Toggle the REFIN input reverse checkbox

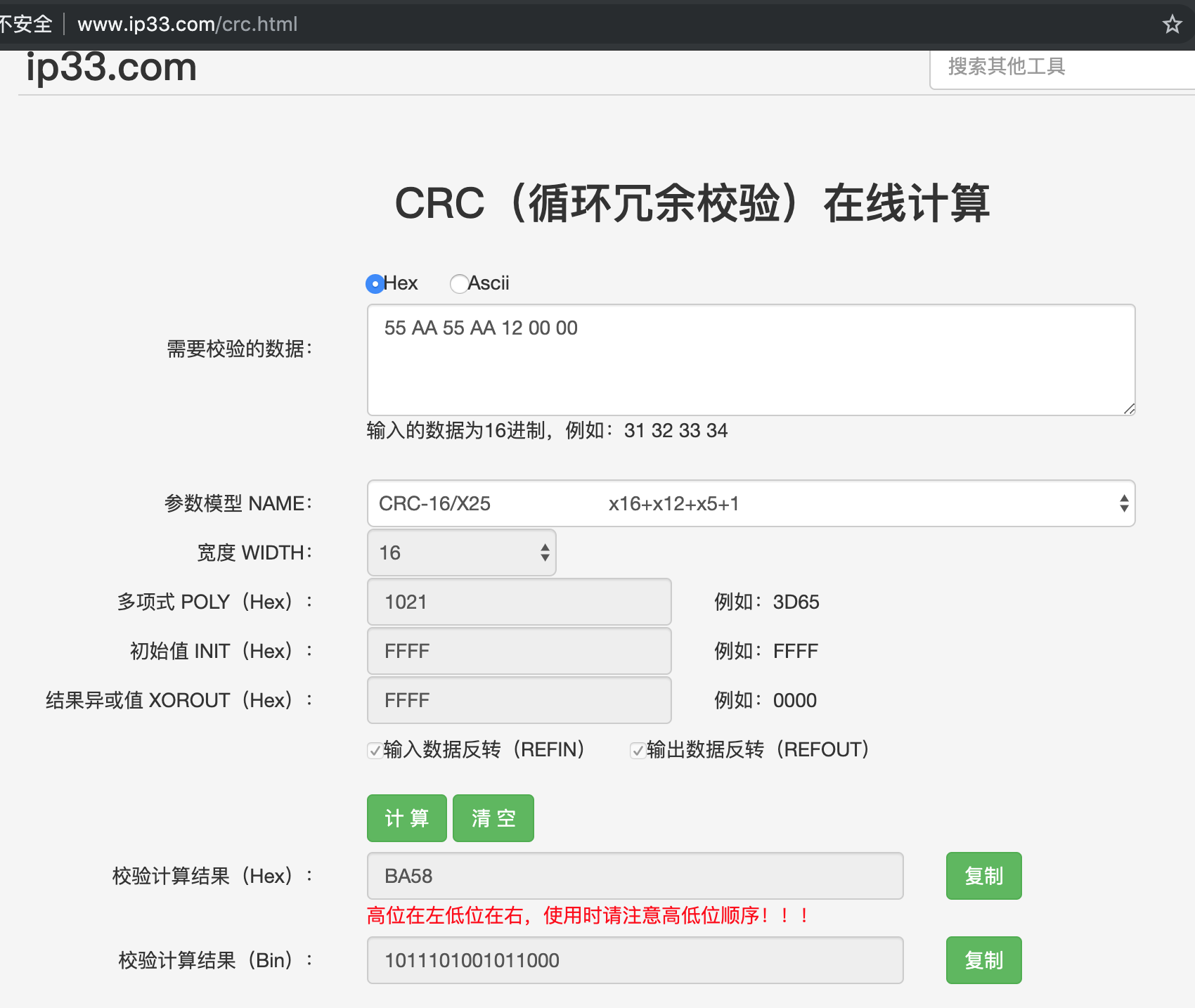pyautogui.click(x=375, y=750)
